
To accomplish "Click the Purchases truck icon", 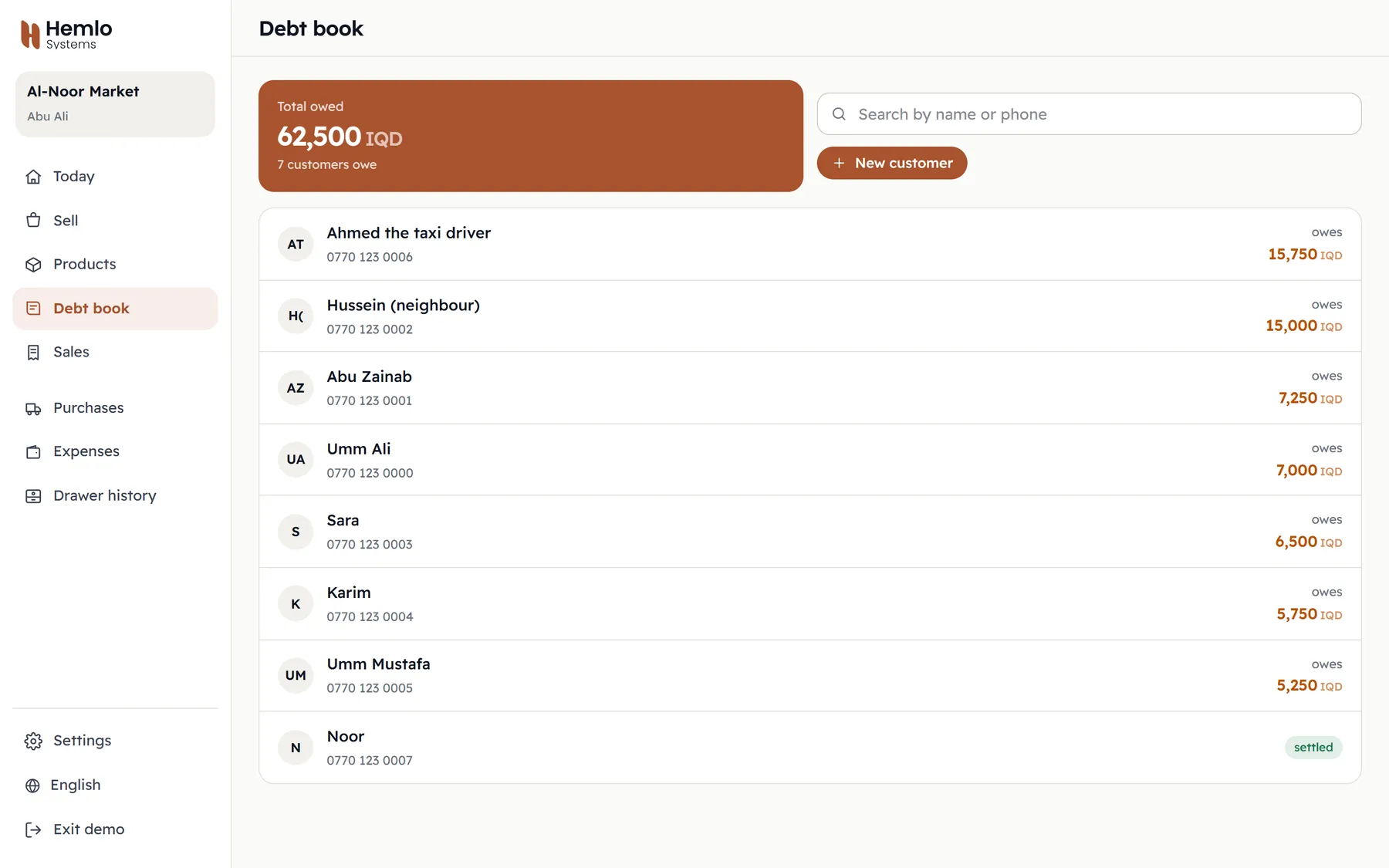I will click(x=33, y=408).
